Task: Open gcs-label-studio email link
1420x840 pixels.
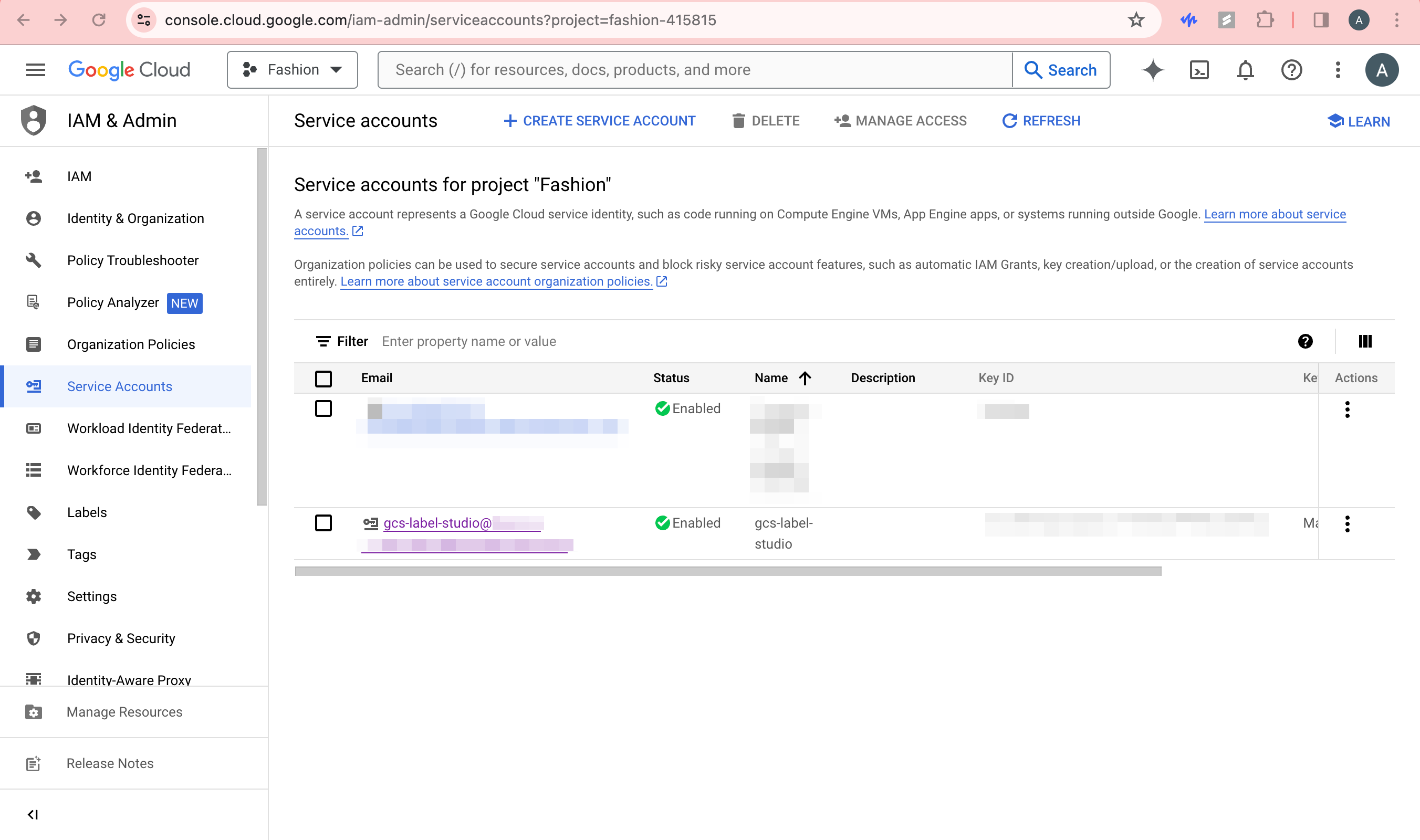Action: click(437, 523)
